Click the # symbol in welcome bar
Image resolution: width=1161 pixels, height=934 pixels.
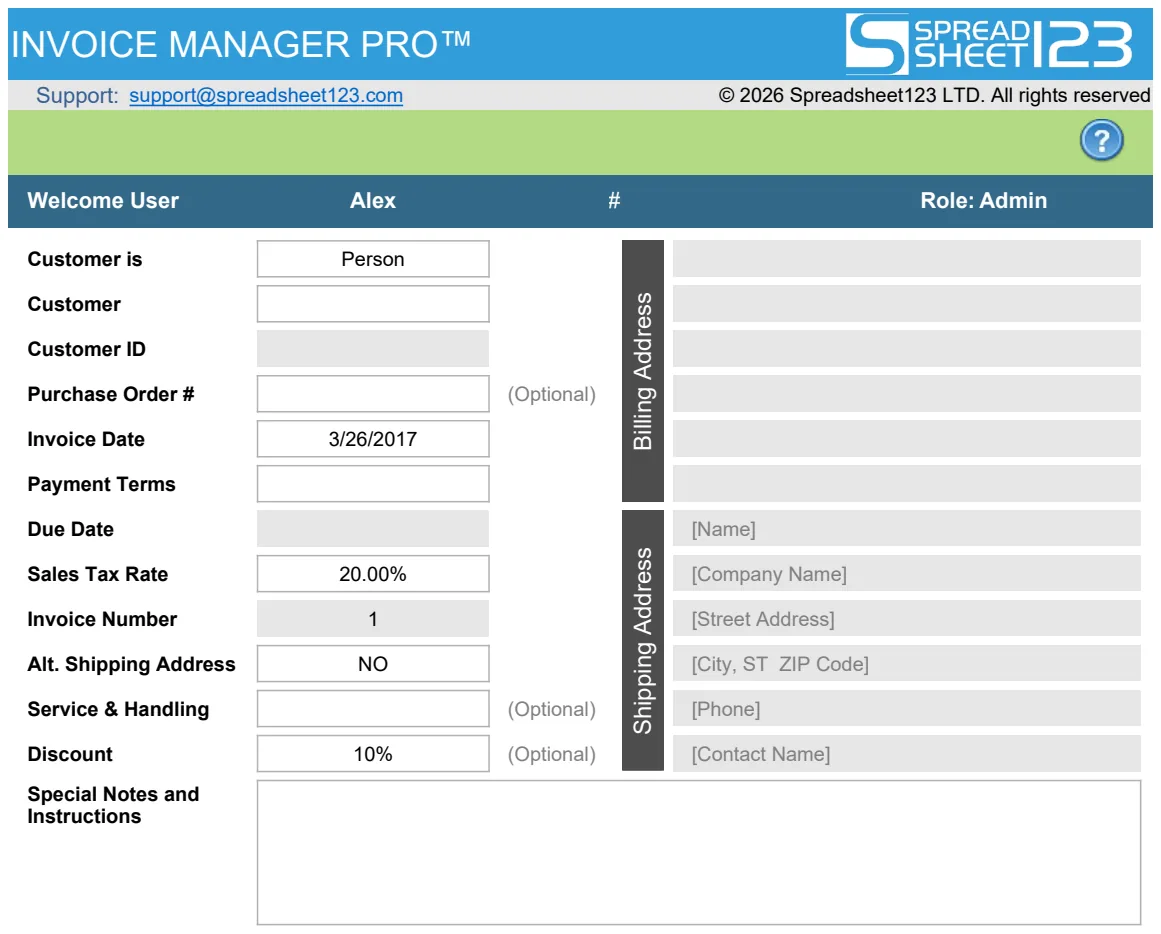pos(614,201)
